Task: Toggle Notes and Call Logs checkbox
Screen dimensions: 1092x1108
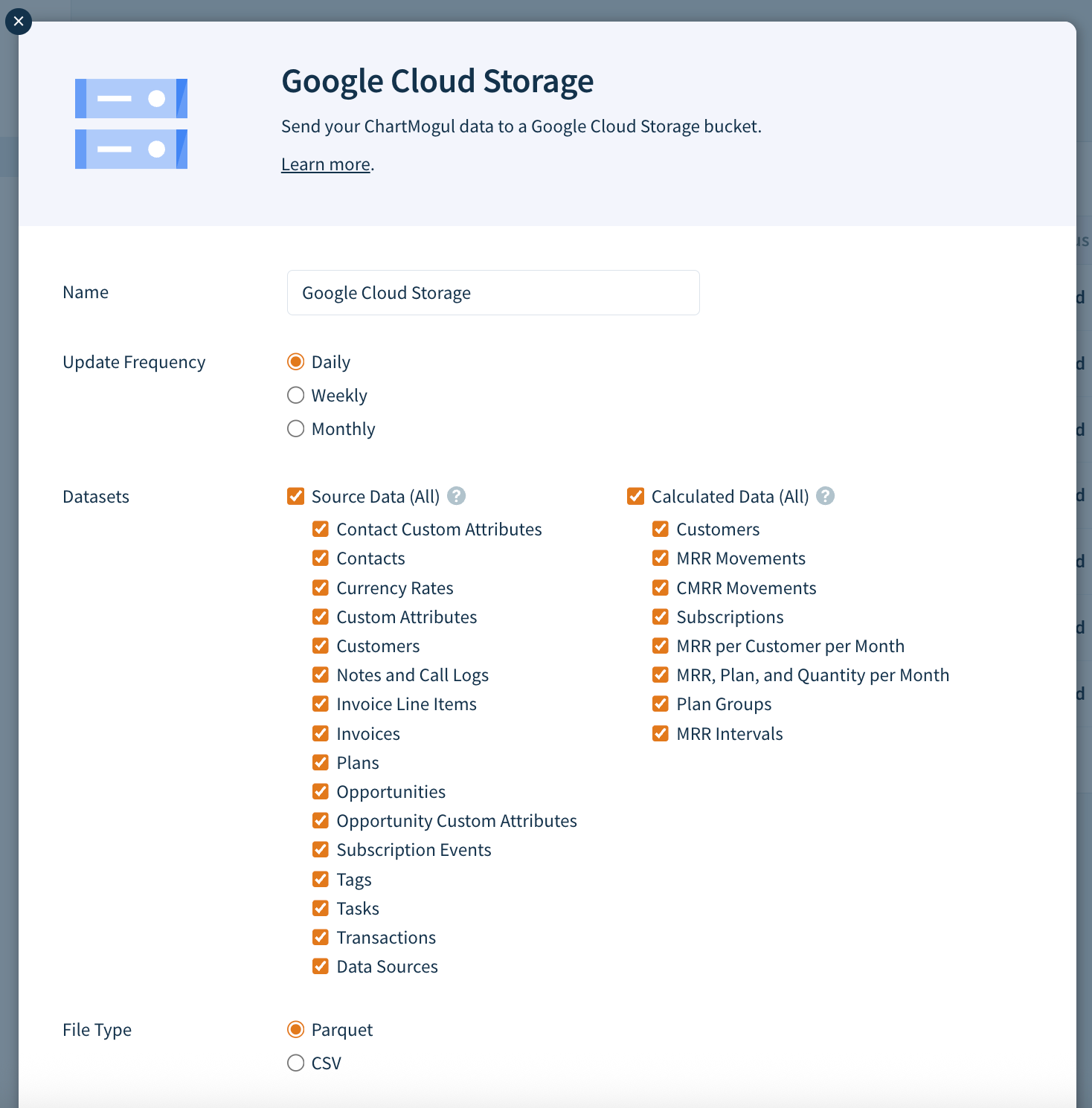Action: coord(321,675)
